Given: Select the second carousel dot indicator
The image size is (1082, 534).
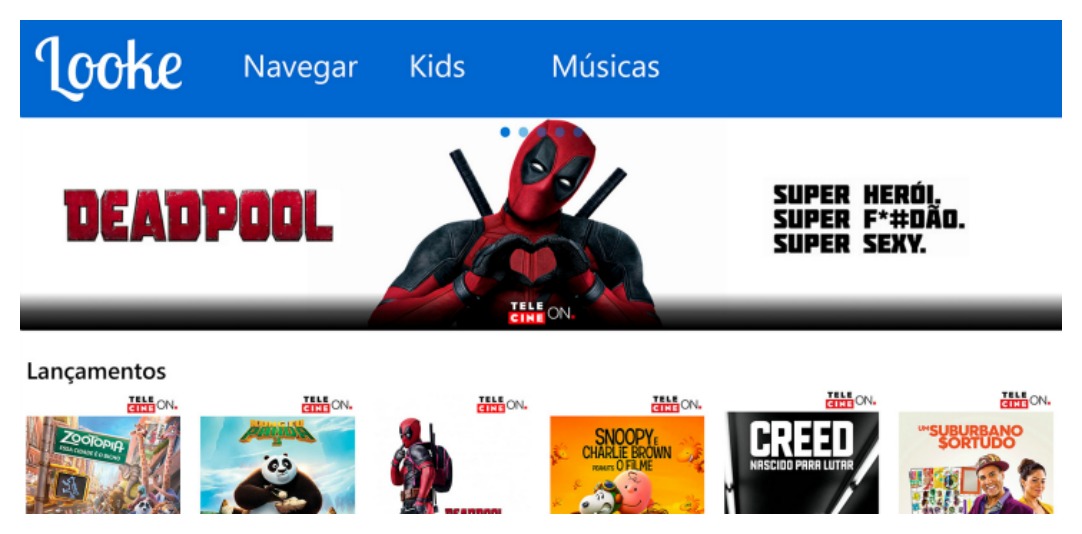Looking at the screenshot, I should tap(524, 132).
